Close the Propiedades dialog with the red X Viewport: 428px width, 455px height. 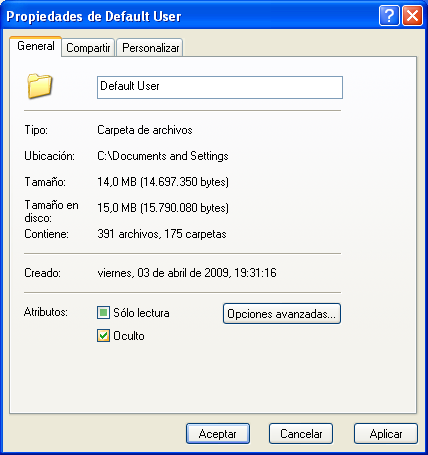412,16
